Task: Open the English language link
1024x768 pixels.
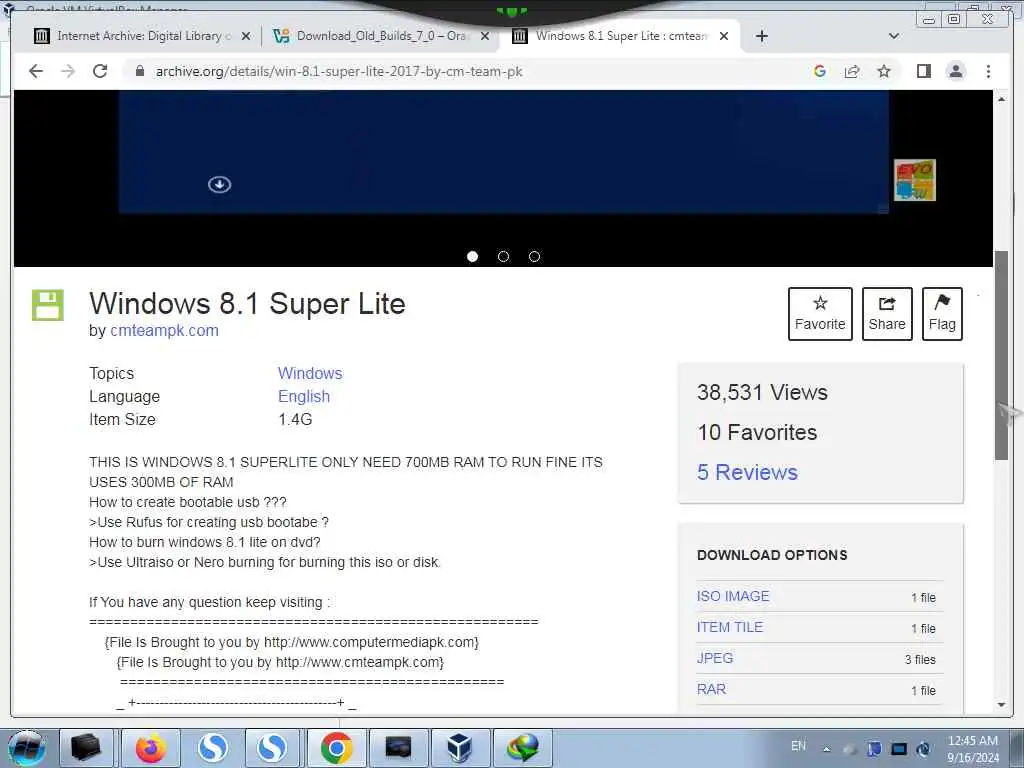Action: [x=304, y=396]
